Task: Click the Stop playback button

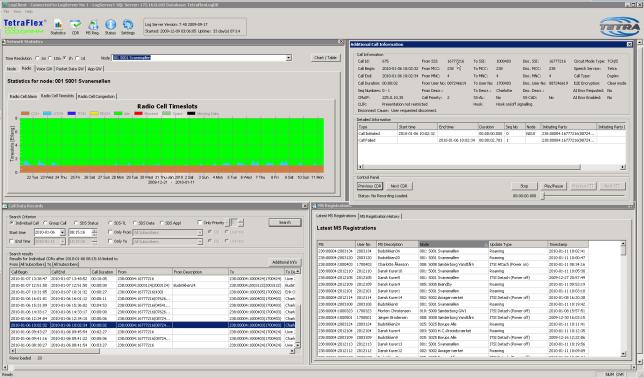Action: pyautogui.click(x=524, y=186)
